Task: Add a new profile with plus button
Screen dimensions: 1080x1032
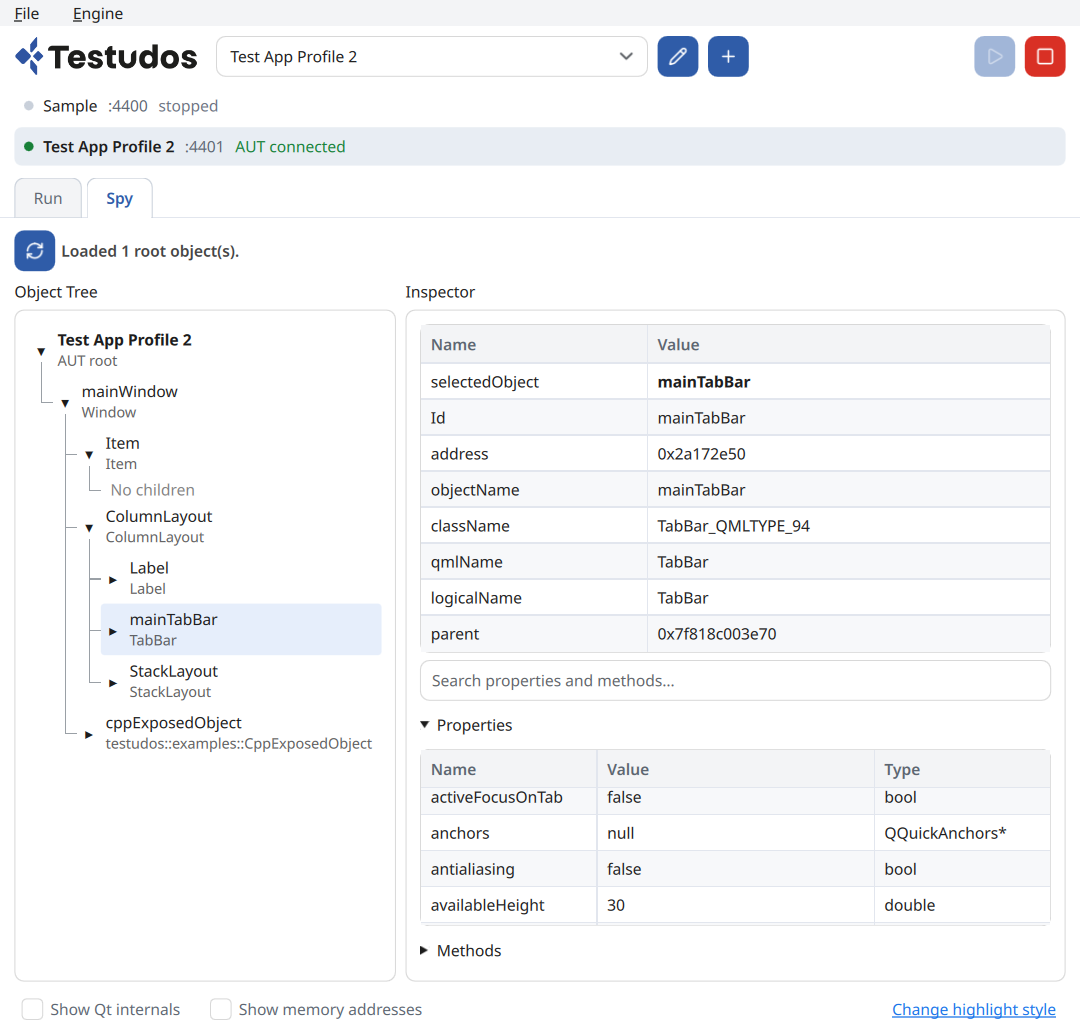Action: [728, 56]
